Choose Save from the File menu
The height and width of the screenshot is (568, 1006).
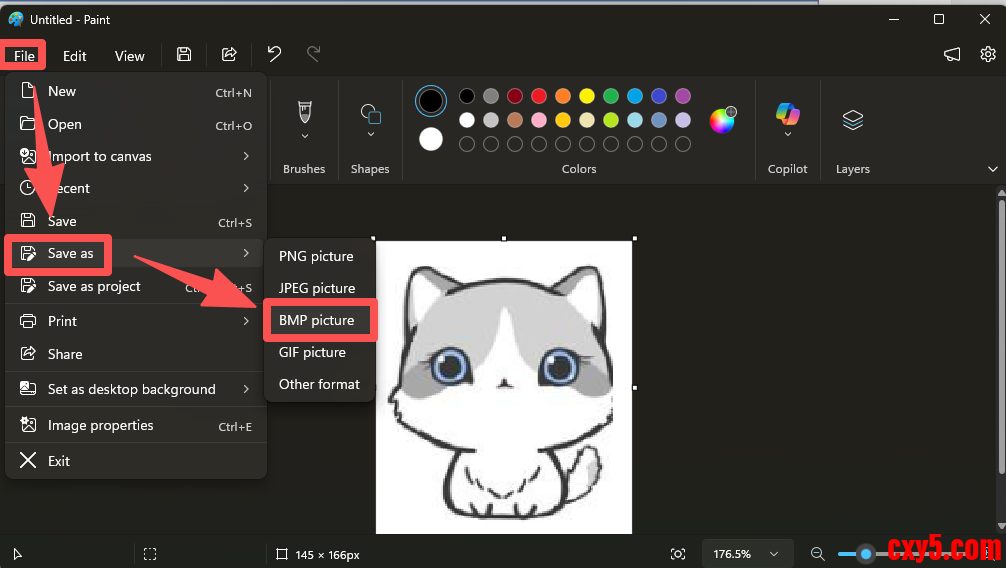[136, 221]
